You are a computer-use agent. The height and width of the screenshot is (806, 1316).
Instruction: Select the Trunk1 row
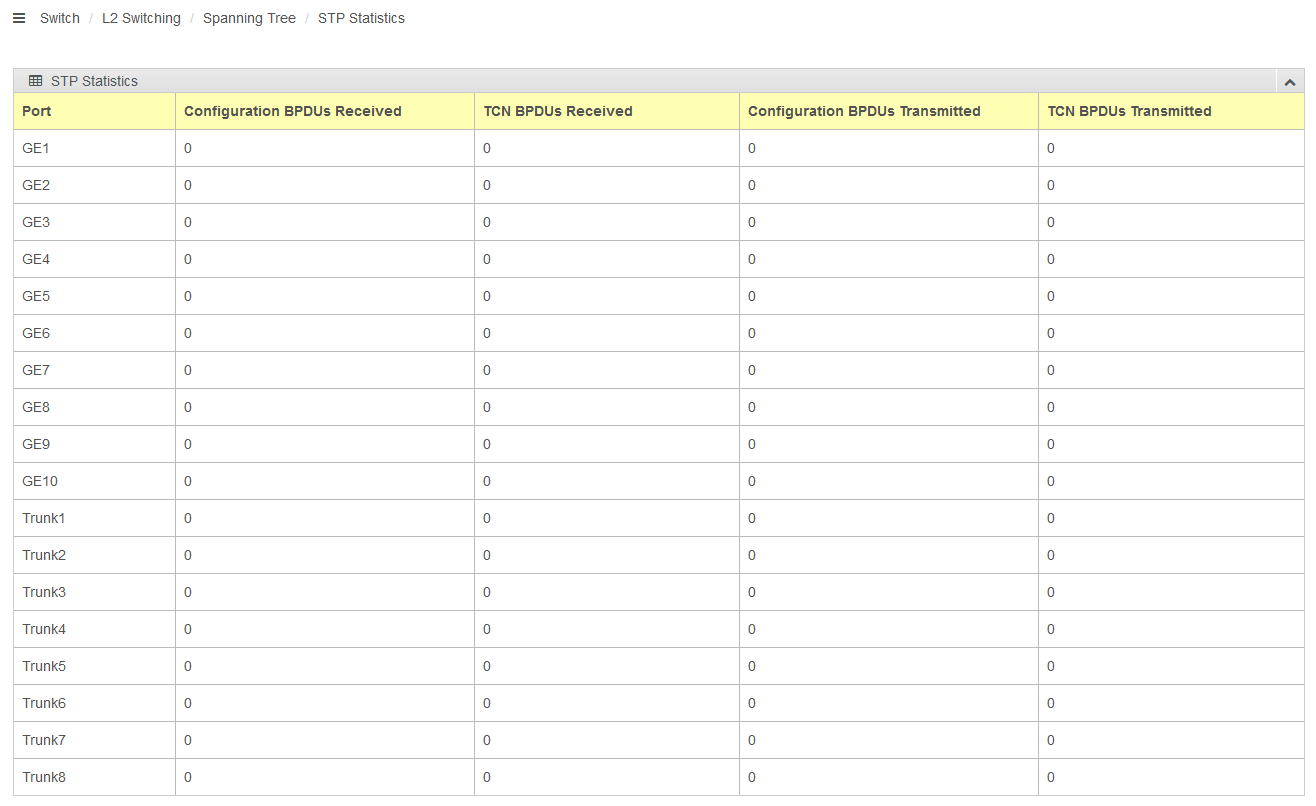(x=44, y=518)
